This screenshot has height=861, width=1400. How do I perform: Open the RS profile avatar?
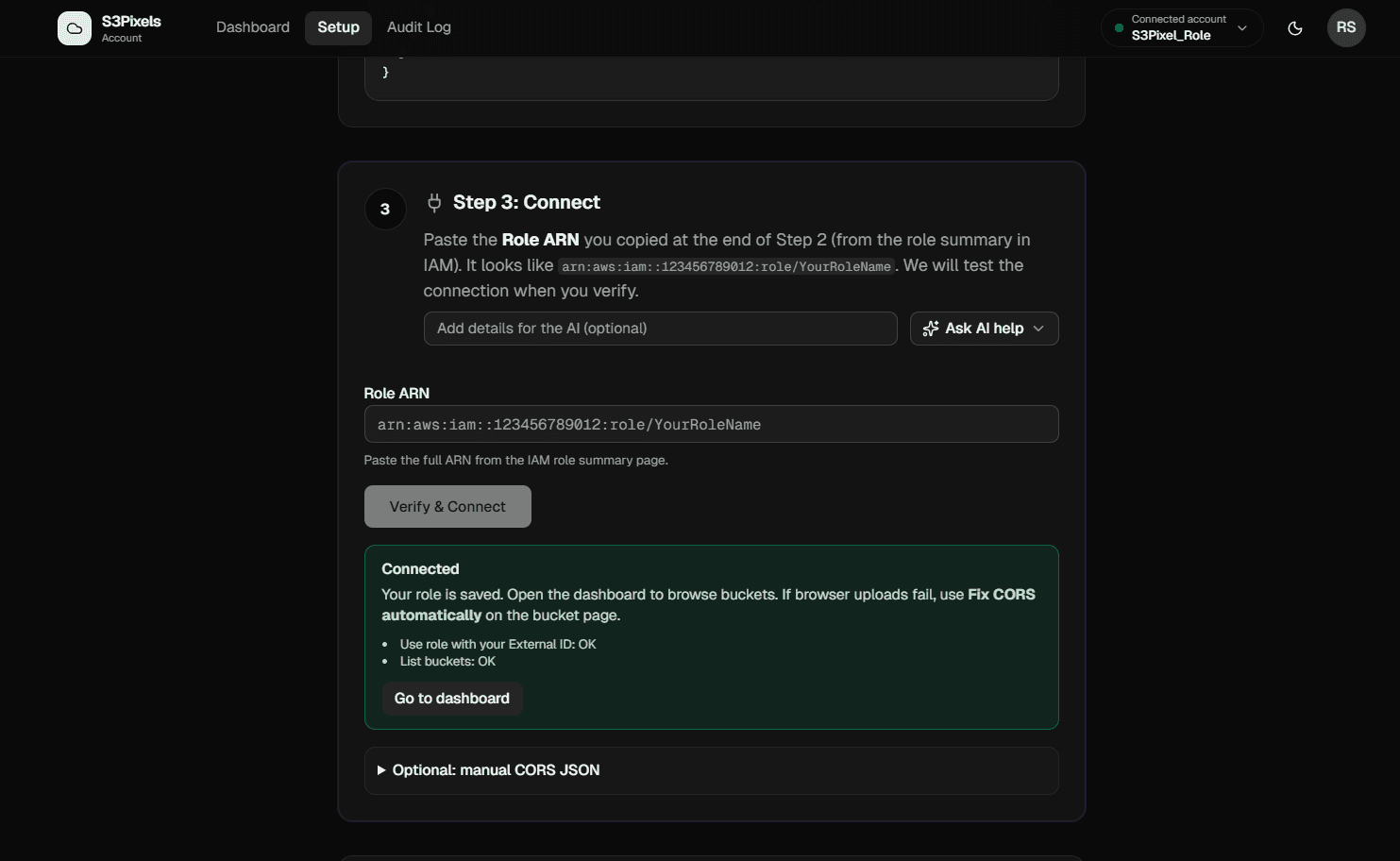[1346, 27]
